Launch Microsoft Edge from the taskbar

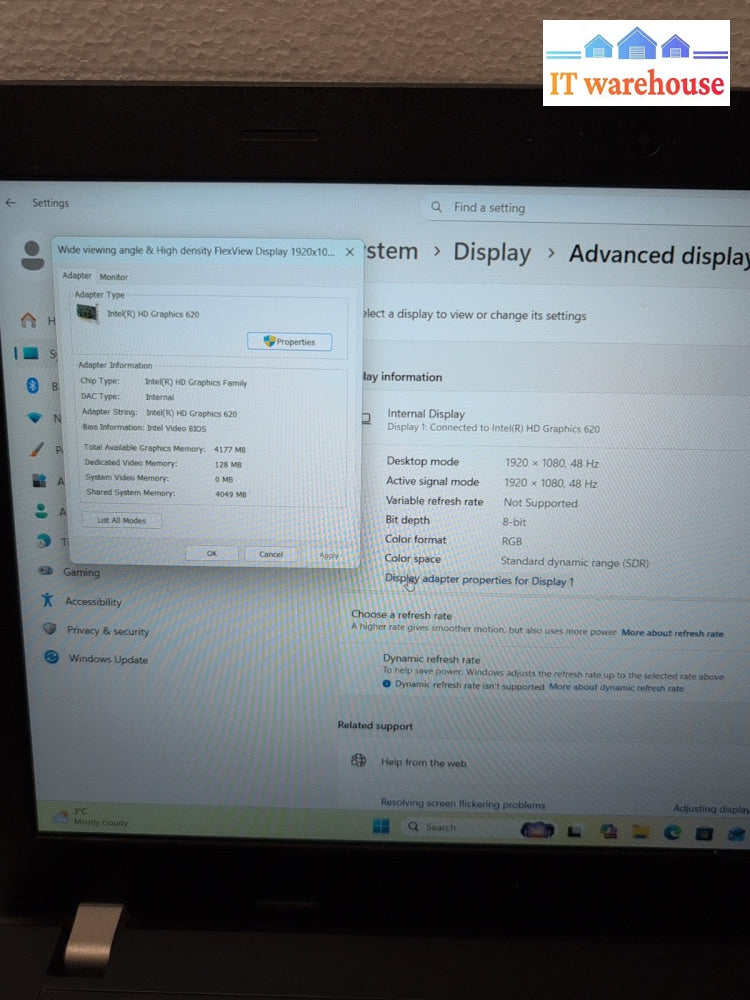[672, 832]
